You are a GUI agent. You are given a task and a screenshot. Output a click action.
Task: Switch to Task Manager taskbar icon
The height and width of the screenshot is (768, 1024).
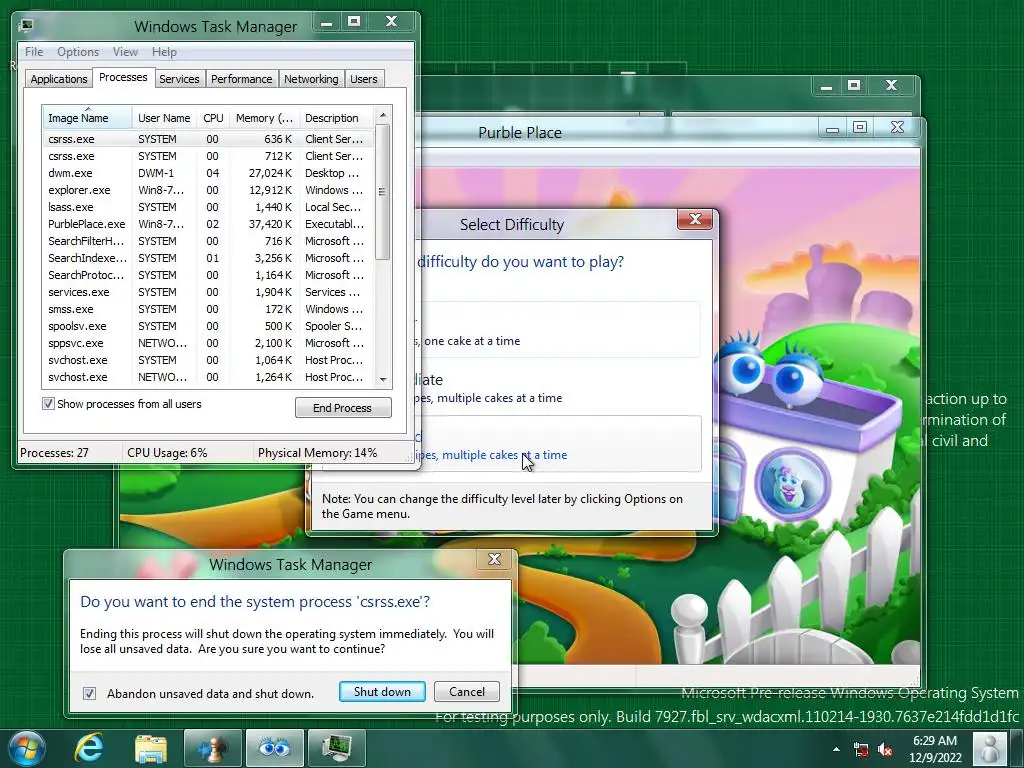coord(336,748)
